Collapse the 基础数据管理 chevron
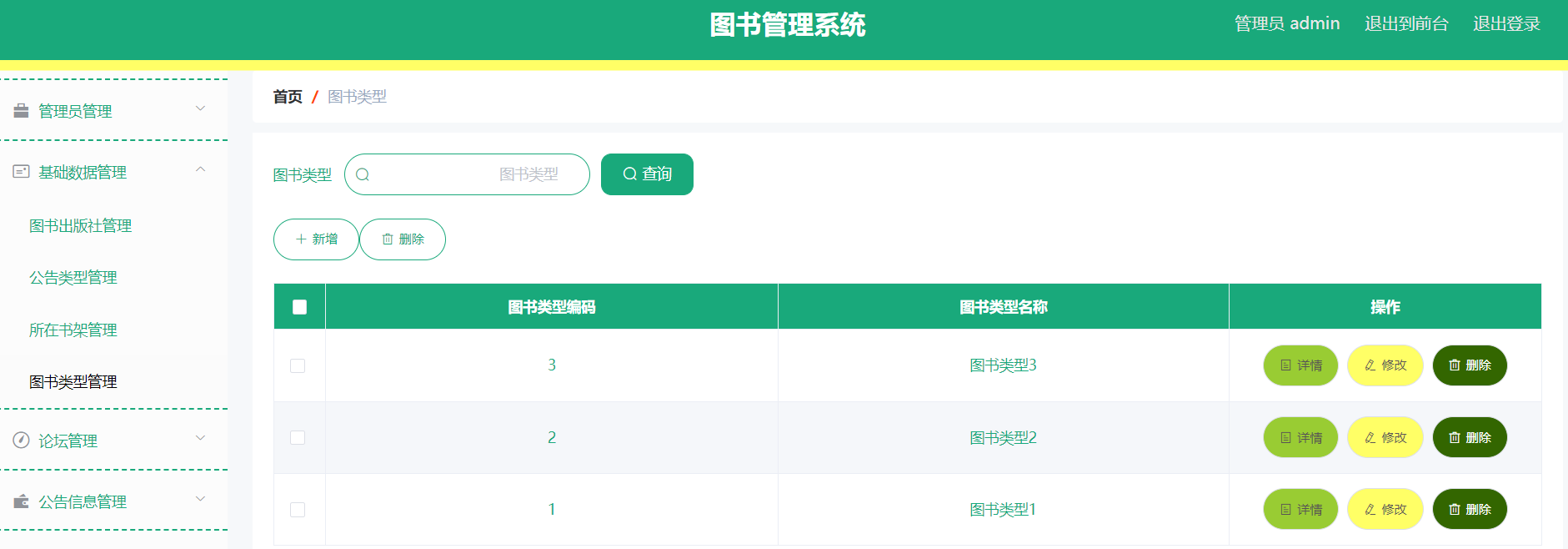1568x549 pixels. click(200, 169)
